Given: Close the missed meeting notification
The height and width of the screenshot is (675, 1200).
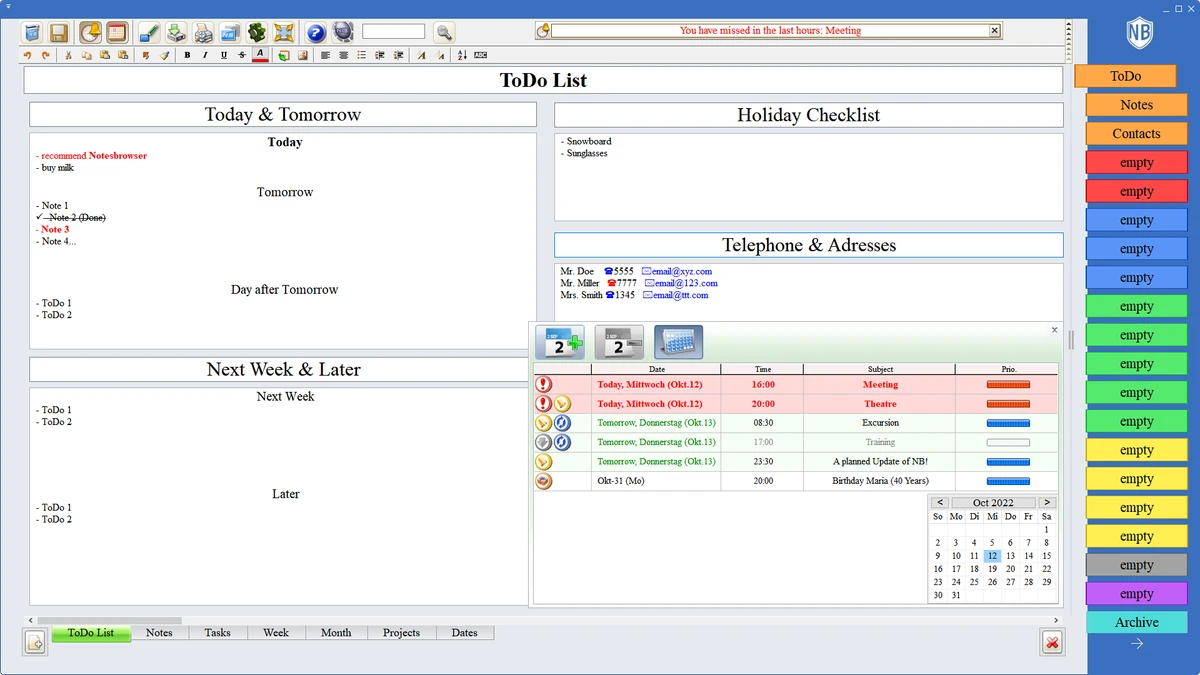Looking at the screenshot, I should (x=994, y=30).
